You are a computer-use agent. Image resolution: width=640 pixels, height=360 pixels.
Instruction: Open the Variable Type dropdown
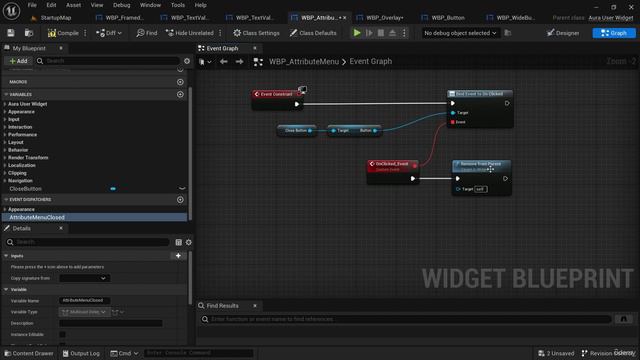pos(84,312)
